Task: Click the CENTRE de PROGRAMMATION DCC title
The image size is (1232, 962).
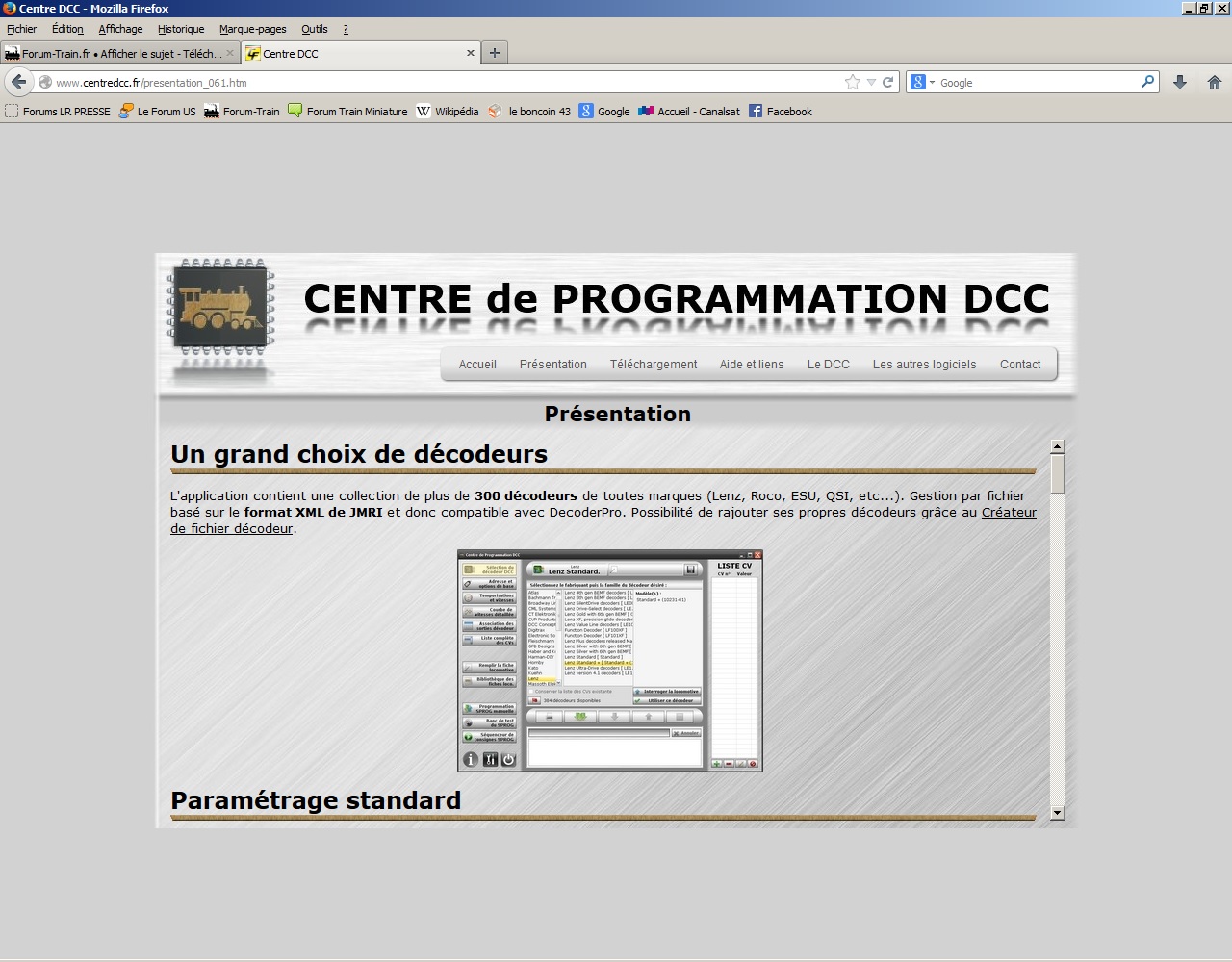Action: (x=677, y=299)
